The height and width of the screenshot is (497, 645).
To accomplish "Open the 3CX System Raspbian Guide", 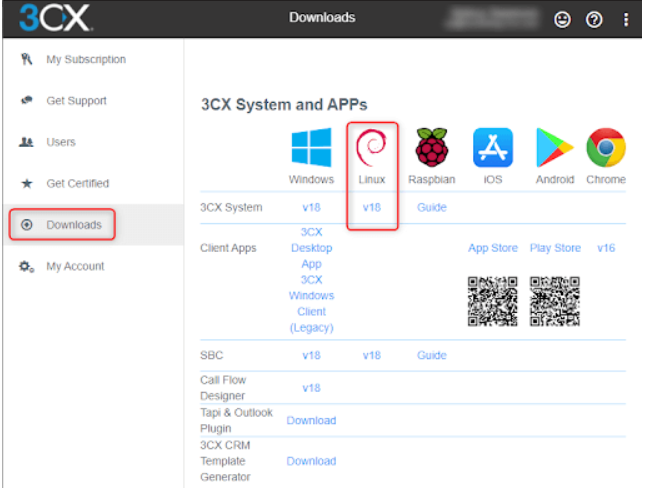I will coord(432,207).
